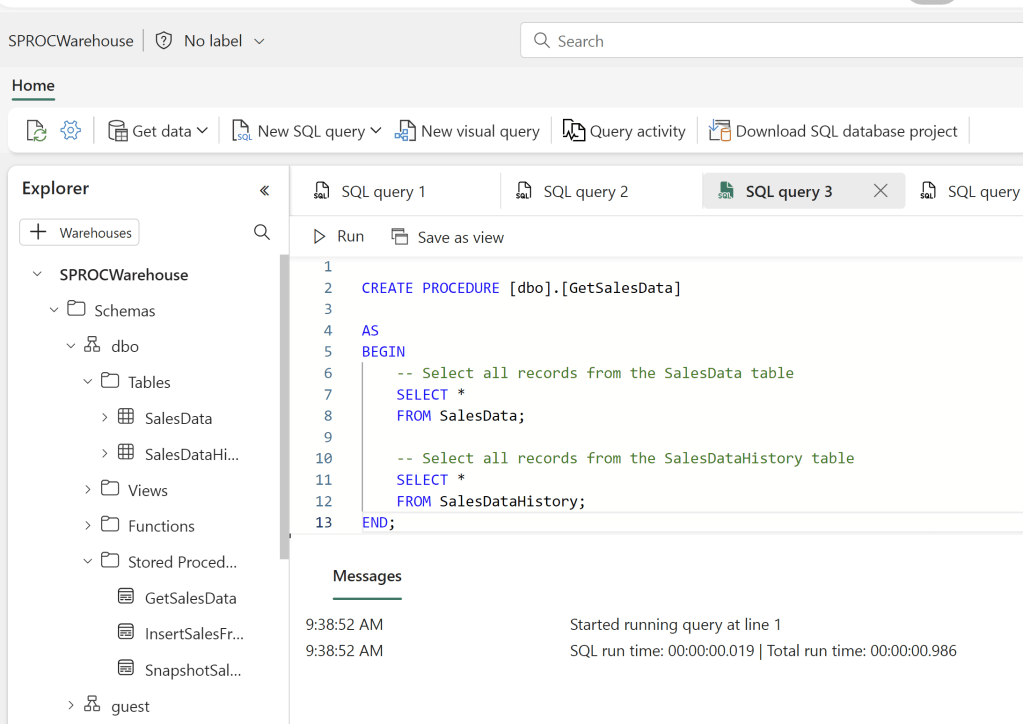This screenshot has height=724, width=1023.
Task: Switch to the SQL query 1 tab
Action: (x=383, y=191)
